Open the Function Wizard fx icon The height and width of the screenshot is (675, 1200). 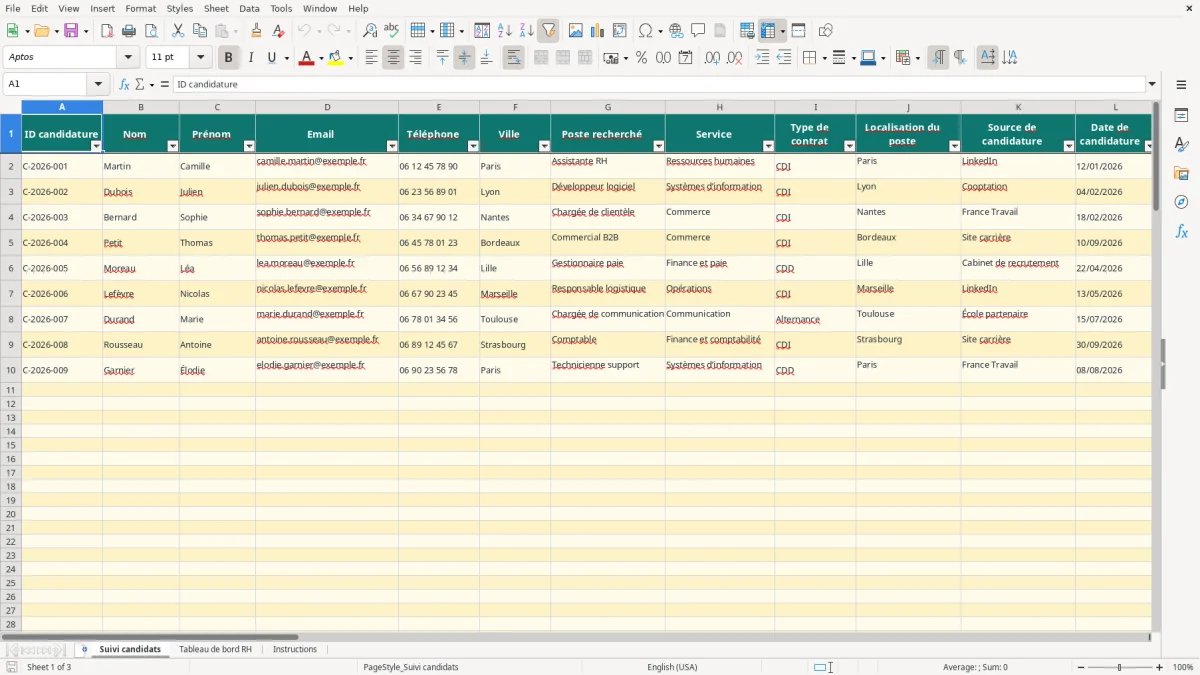(124, 84)
